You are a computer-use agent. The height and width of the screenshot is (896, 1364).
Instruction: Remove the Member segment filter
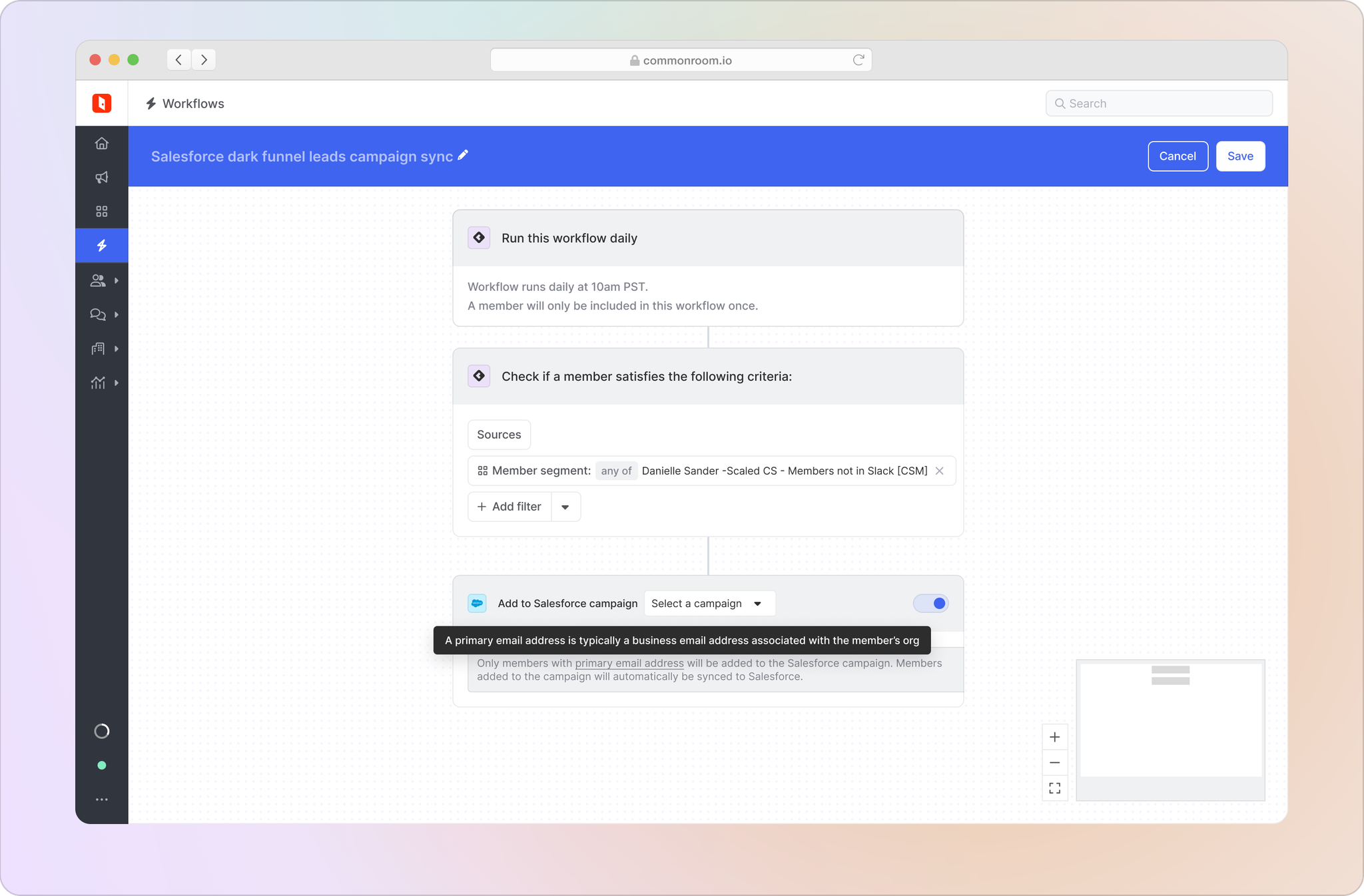939,471
